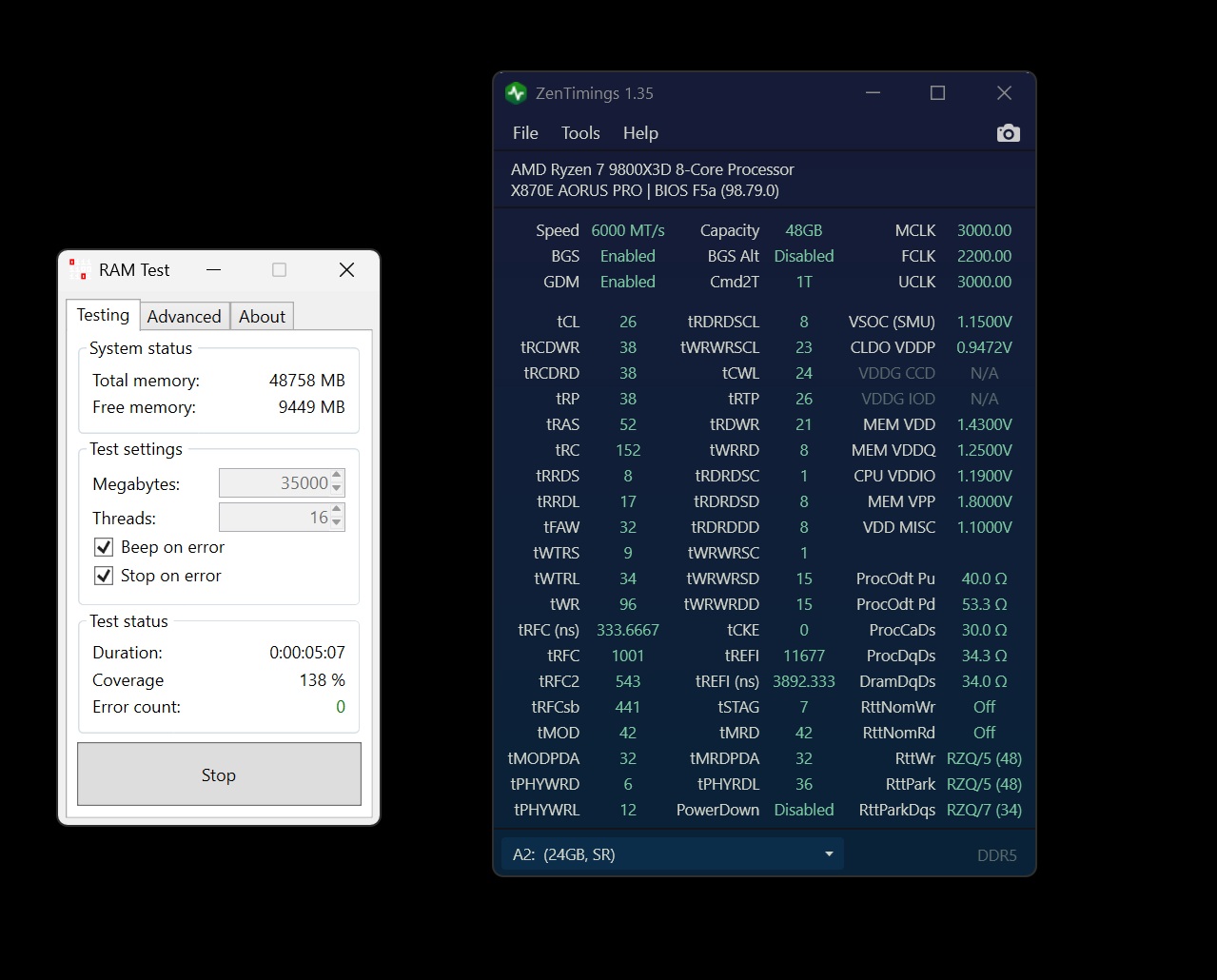The width and height of the screenshot is (1217, 980).
Task: Click the tPHYRDL value 36
Action: [804, 784]
